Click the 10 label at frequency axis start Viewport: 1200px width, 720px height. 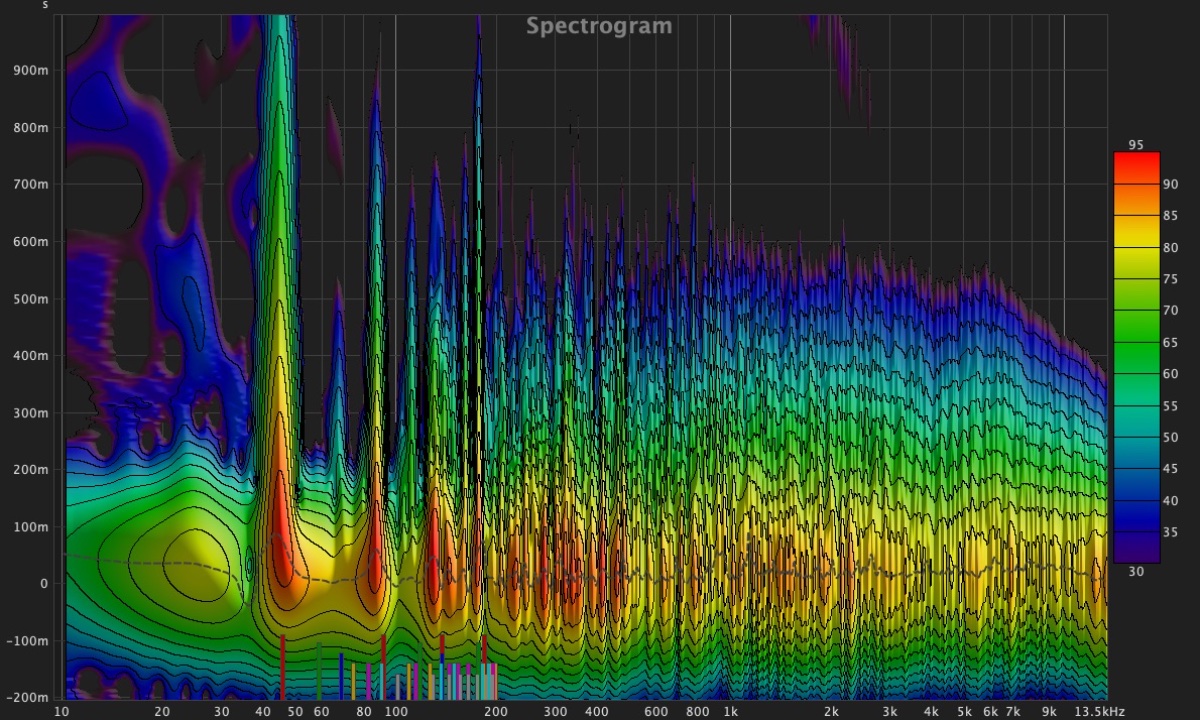[x=62, y=711]
